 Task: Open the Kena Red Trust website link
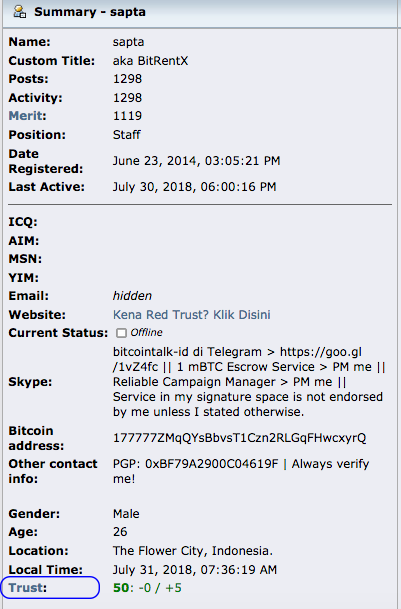click(x=192, y=315)
